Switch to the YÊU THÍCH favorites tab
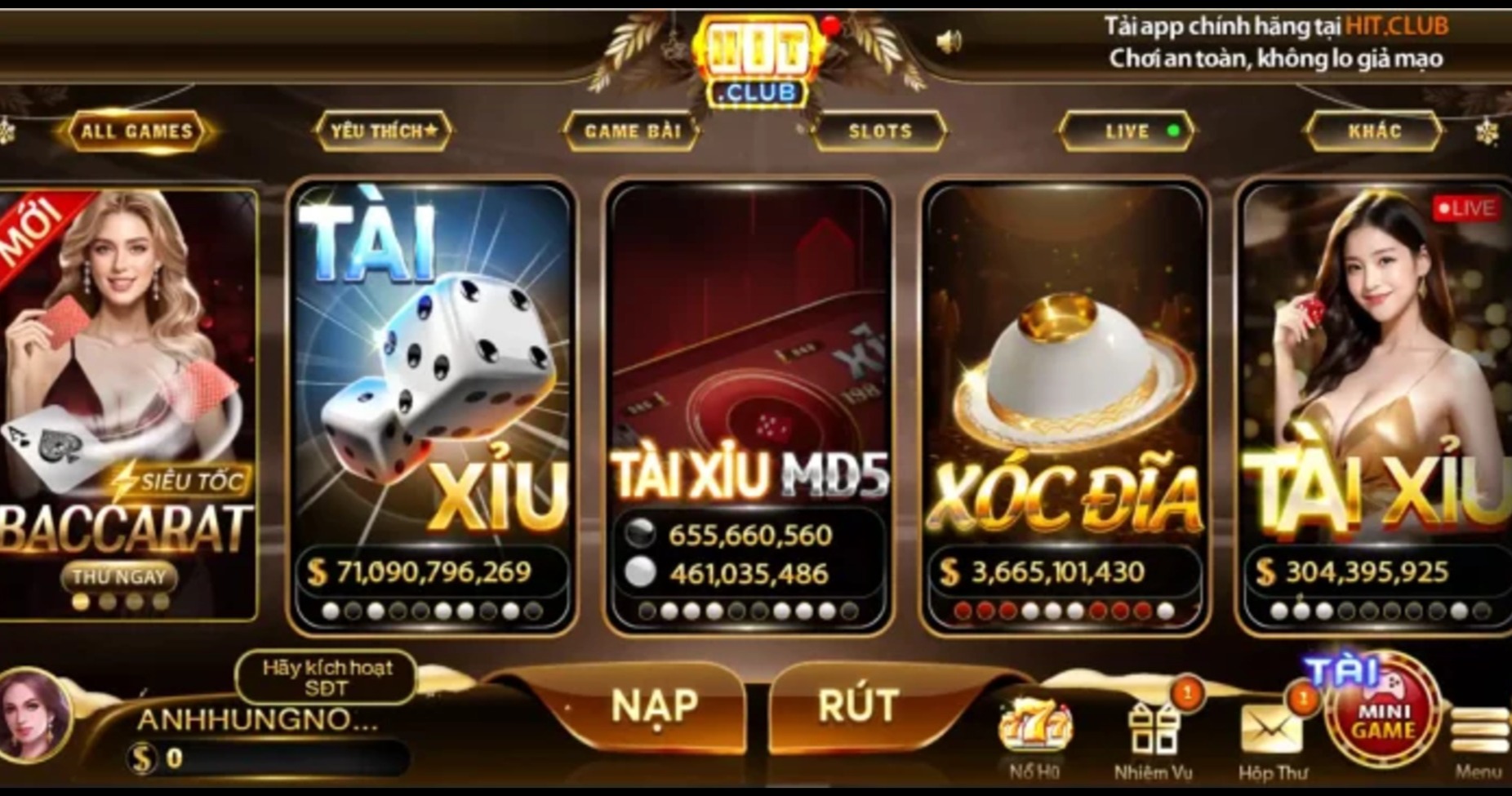Image resolution: width=1512 pixels, height=796 pixels. click(x=384, y=131)
